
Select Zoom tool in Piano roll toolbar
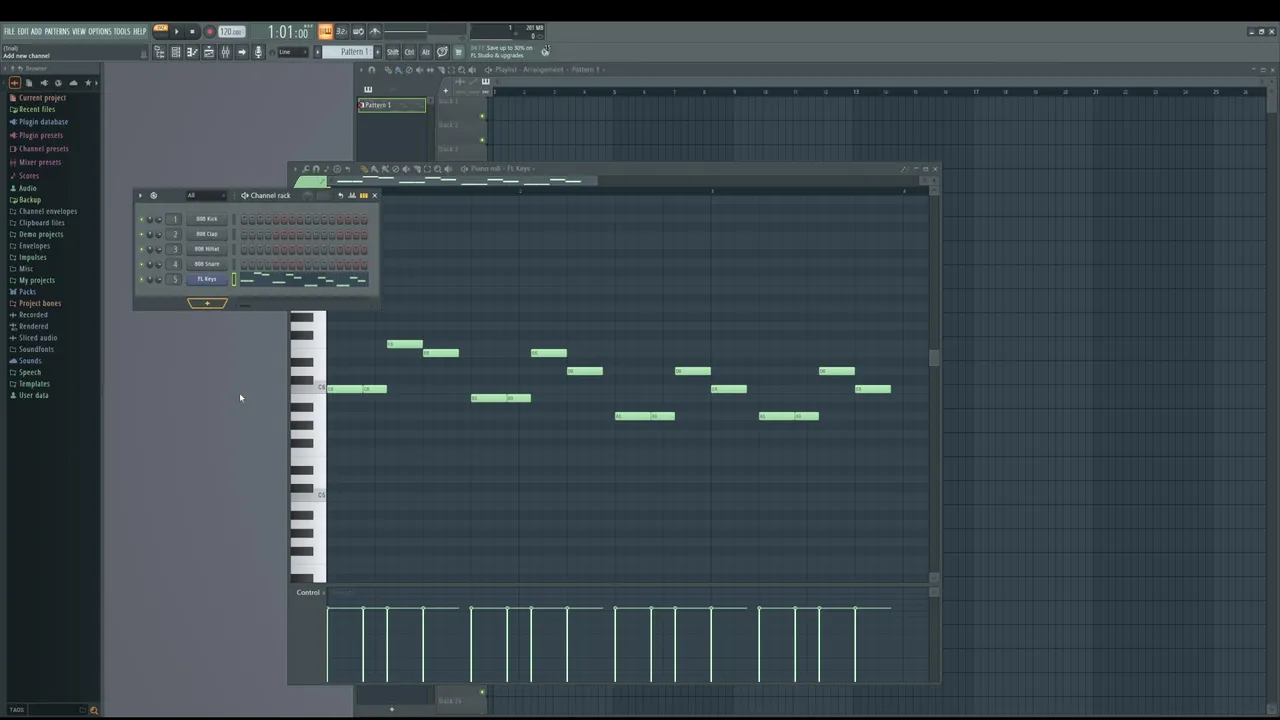[x=437, y=169]
